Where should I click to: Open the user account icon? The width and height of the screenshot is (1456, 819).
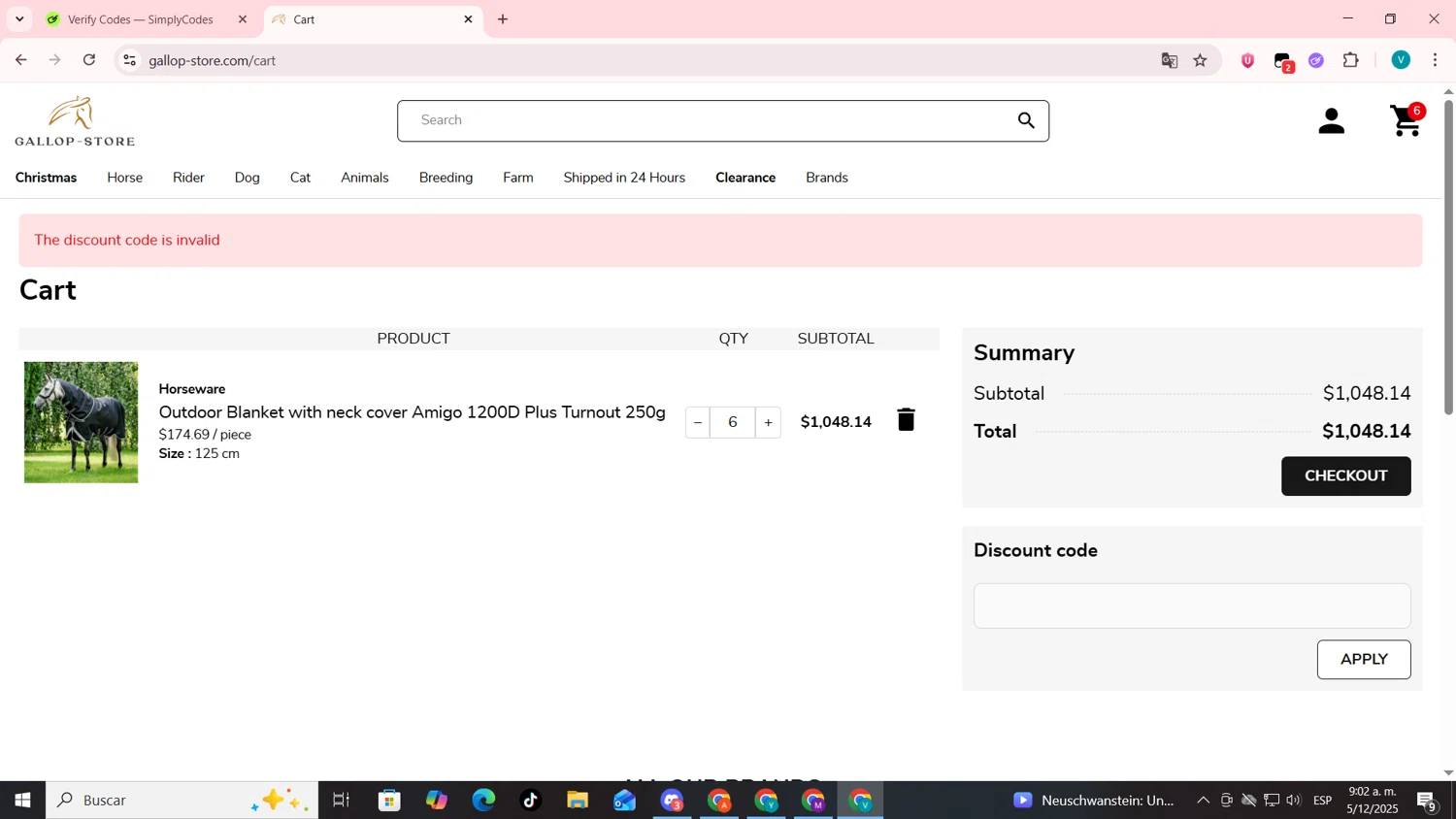coord(1332,121)
